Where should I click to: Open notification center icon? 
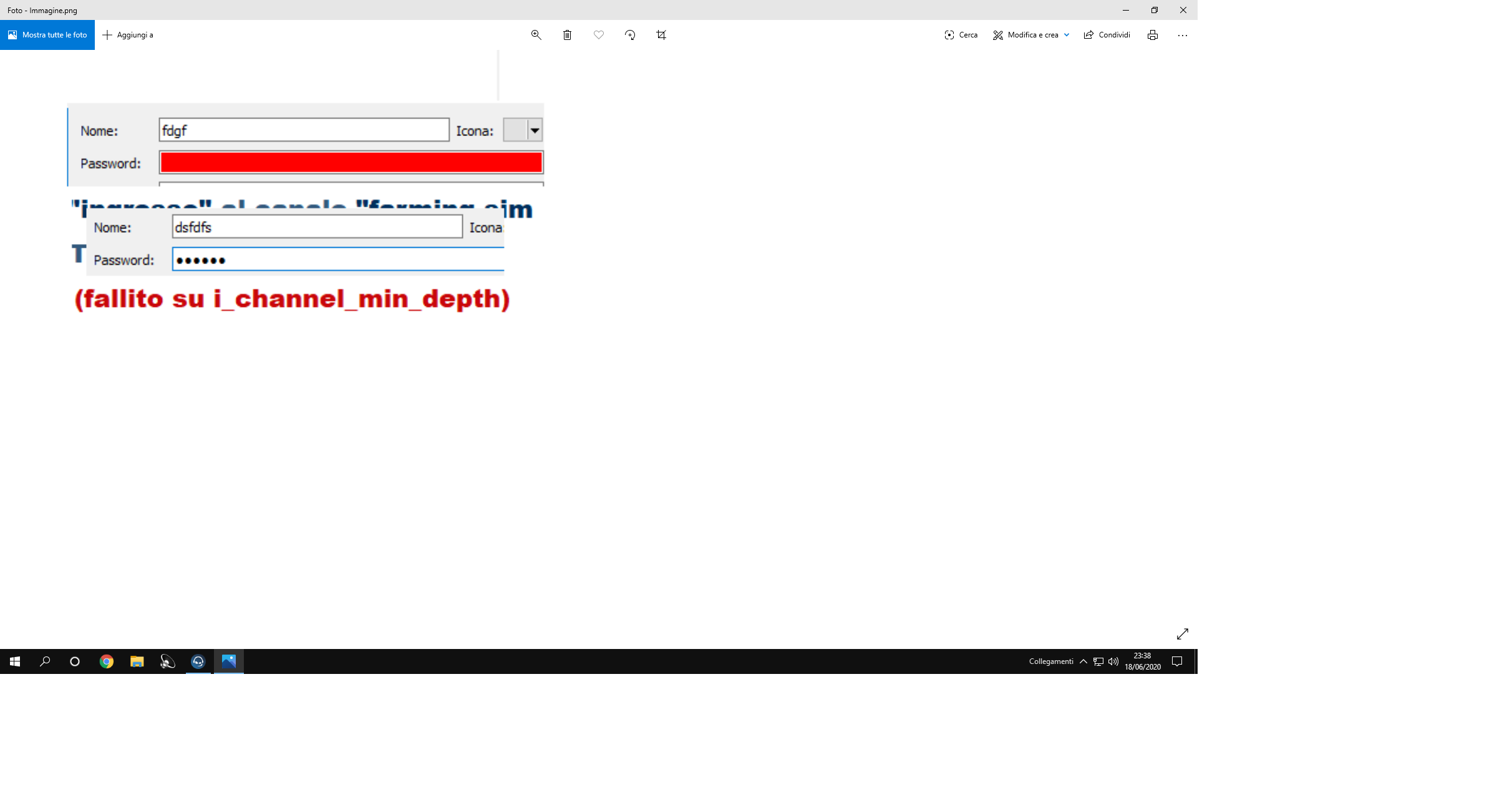click(1177, 661)
